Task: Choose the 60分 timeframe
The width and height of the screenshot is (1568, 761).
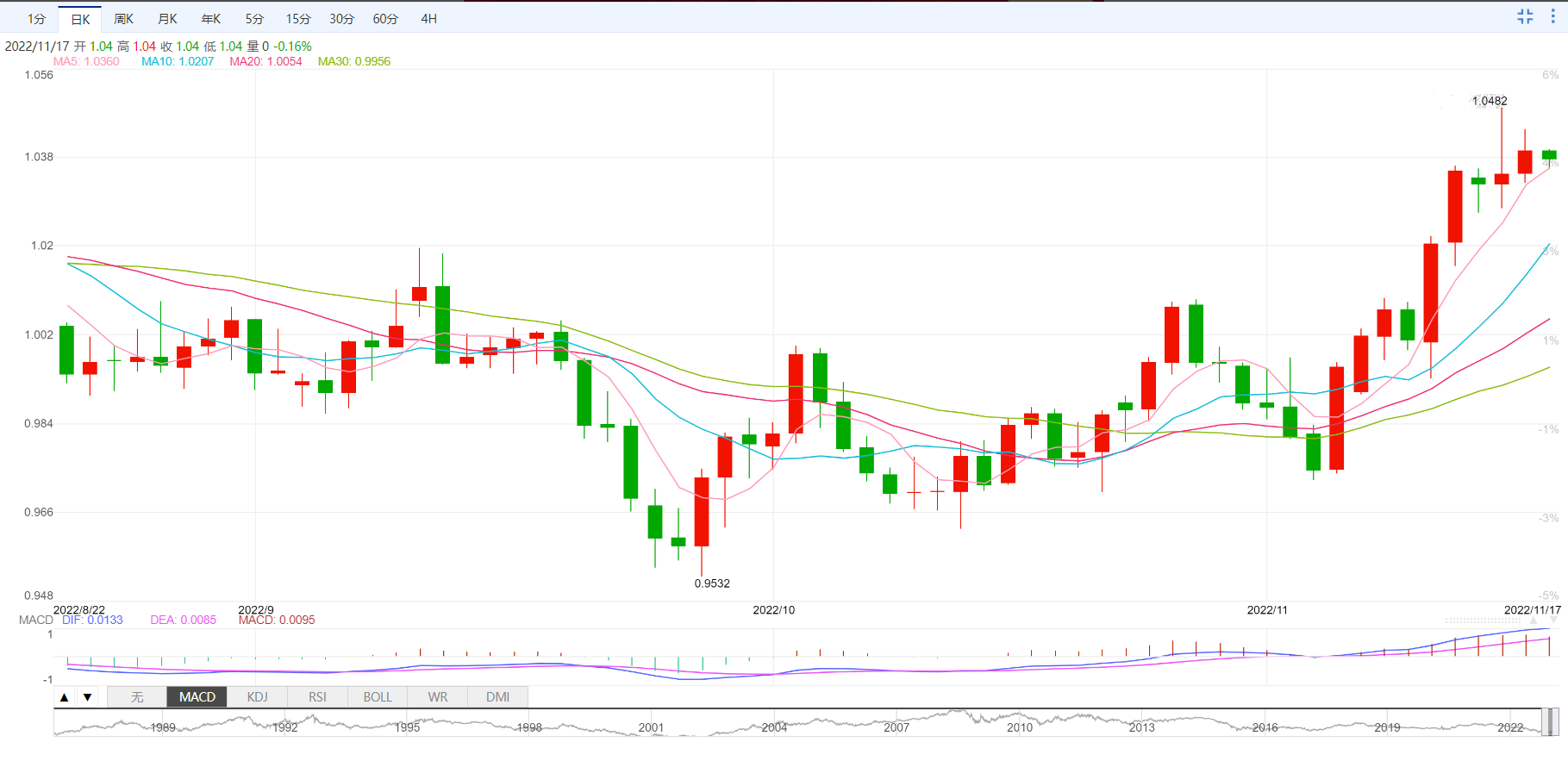Action: point(385,19)
